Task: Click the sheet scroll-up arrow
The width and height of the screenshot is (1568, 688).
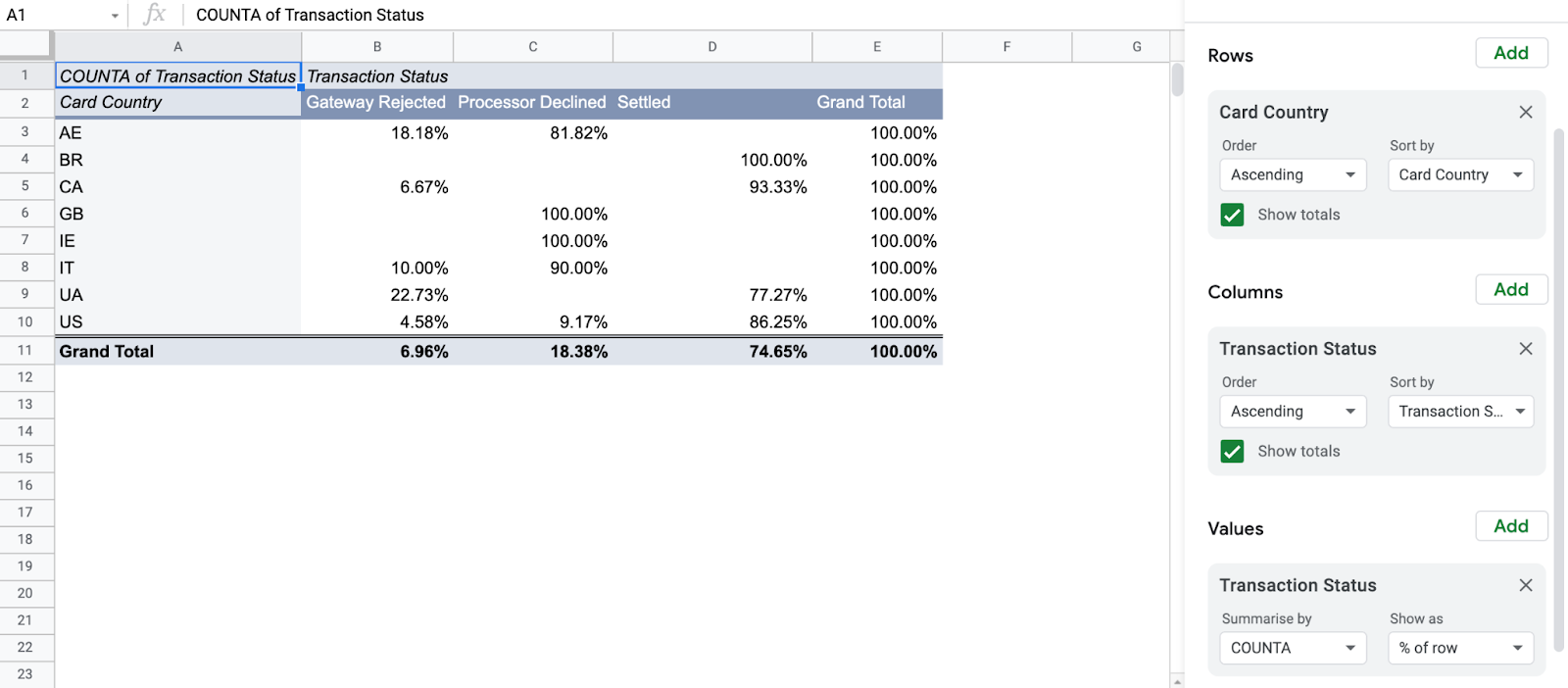Action: (1177, 680)
